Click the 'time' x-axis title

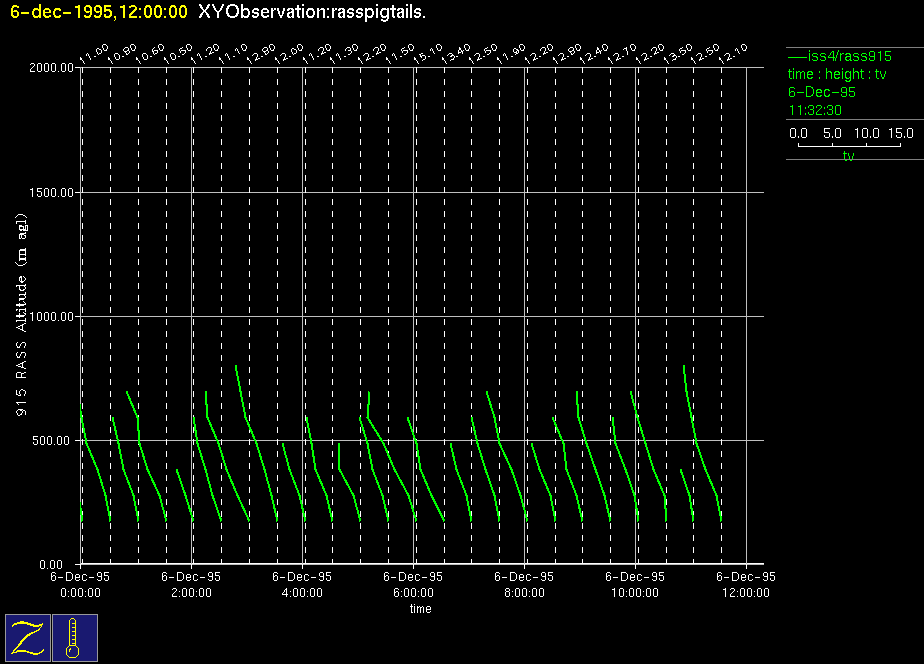(x=420, y=609)
